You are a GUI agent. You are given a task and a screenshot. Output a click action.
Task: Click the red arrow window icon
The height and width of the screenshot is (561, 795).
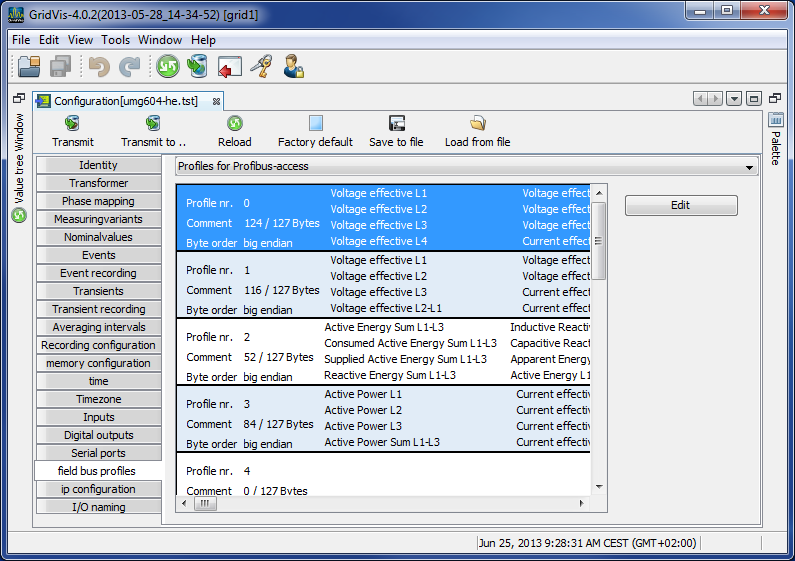coord(230,67)
